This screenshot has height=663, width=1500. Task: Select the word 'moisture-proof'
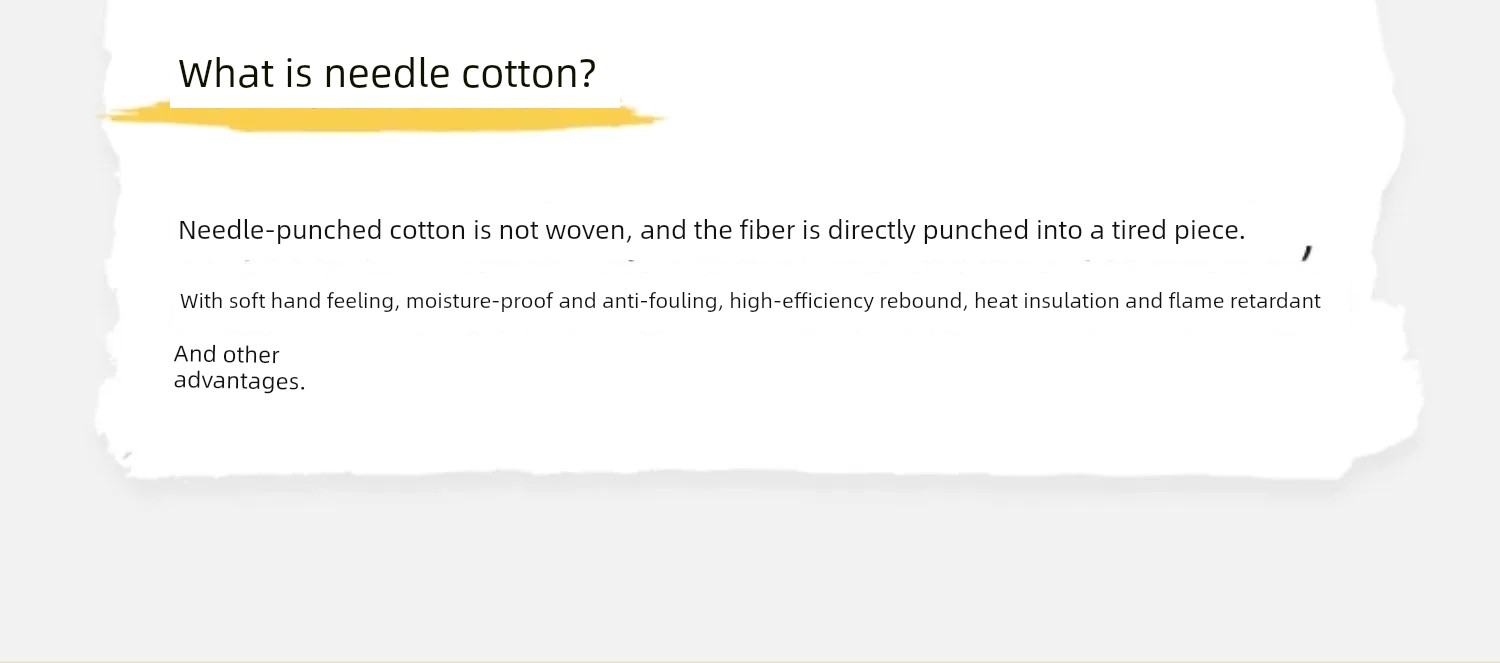coord(479,301)
